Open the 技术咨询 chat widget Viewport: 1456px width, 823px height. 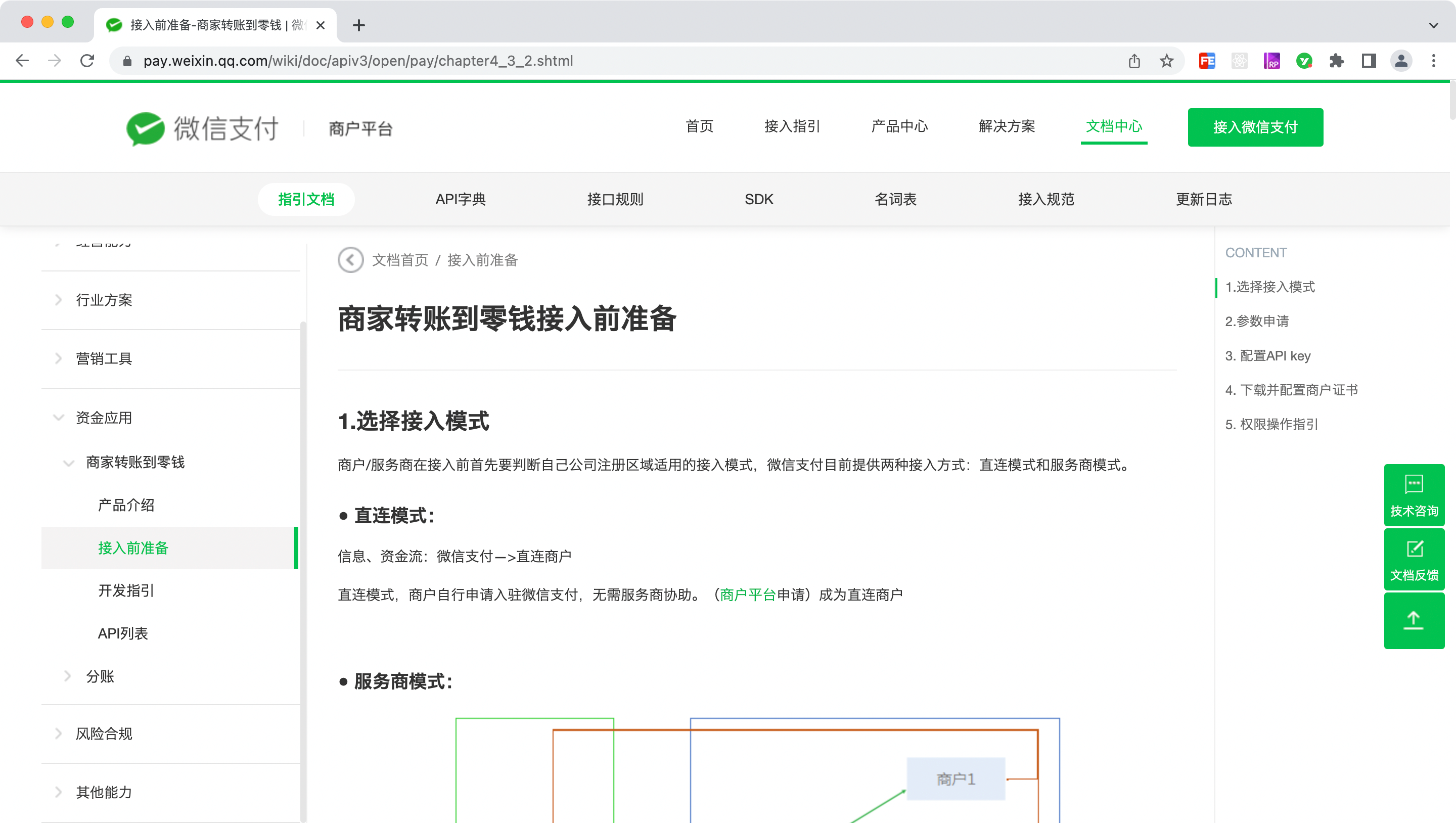point(1414,495)
